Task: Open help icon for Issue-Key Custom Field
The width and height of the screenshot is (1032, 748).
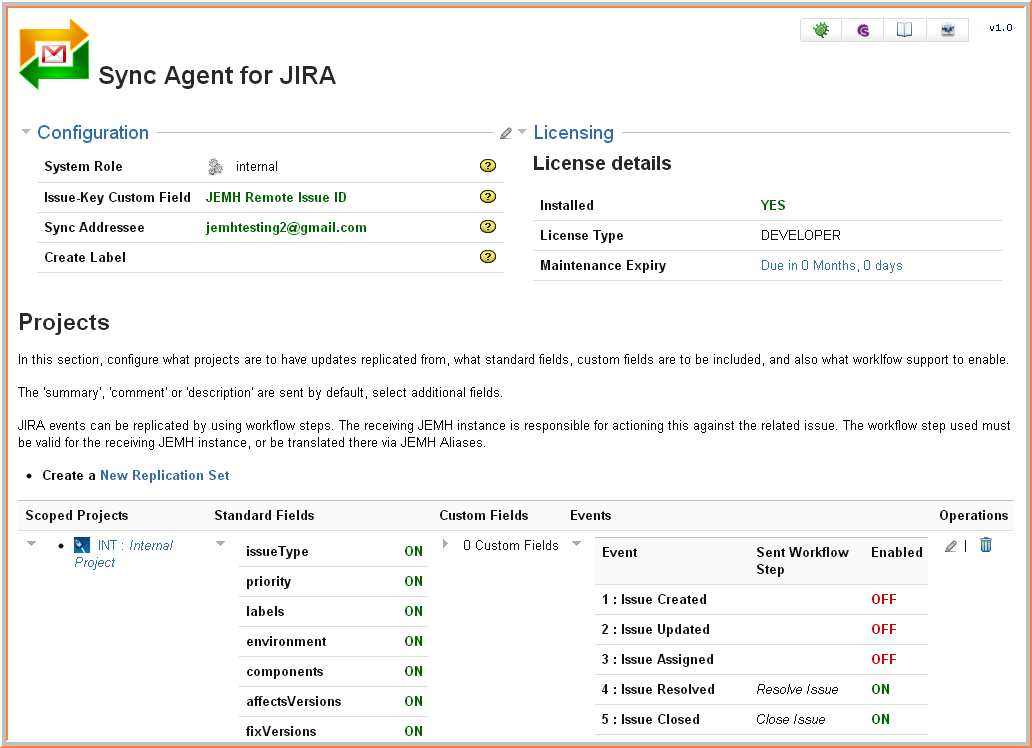Action: (x=488, y=196)
